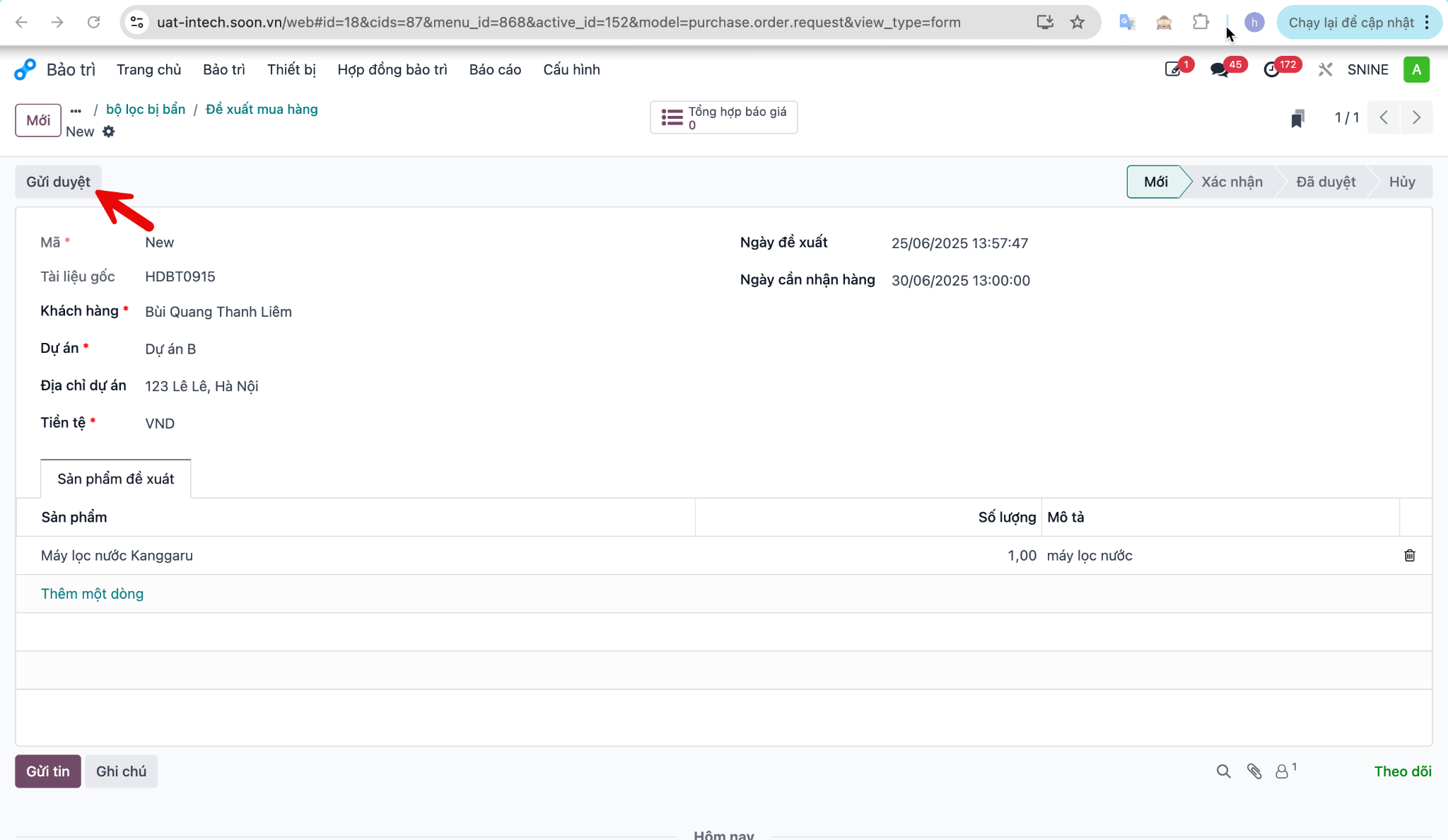Bookmark page with the star icon
The image size is (1448, 840).
1077,22
